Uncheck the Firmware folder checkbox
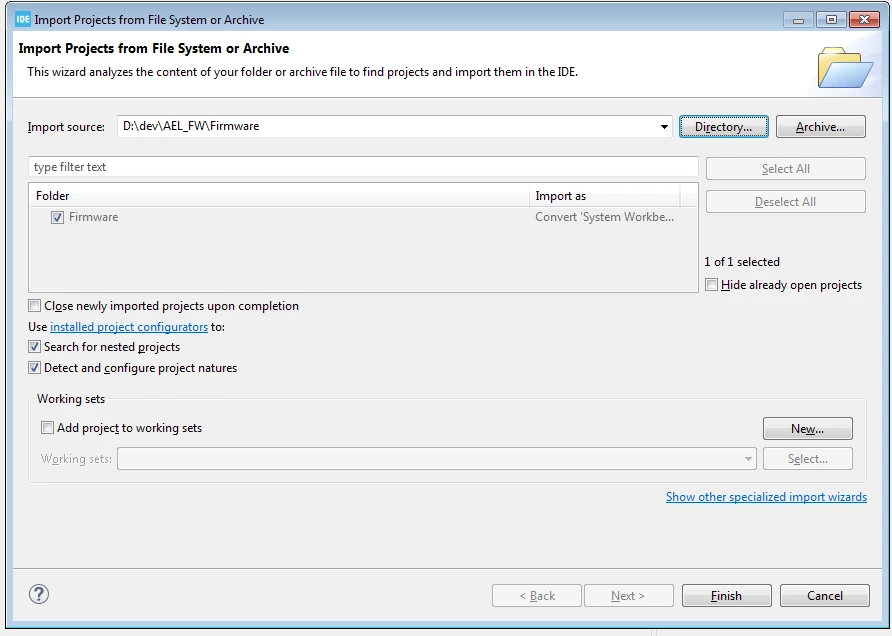892x636 pixels. pyautogui.click(x=57, y=217)
